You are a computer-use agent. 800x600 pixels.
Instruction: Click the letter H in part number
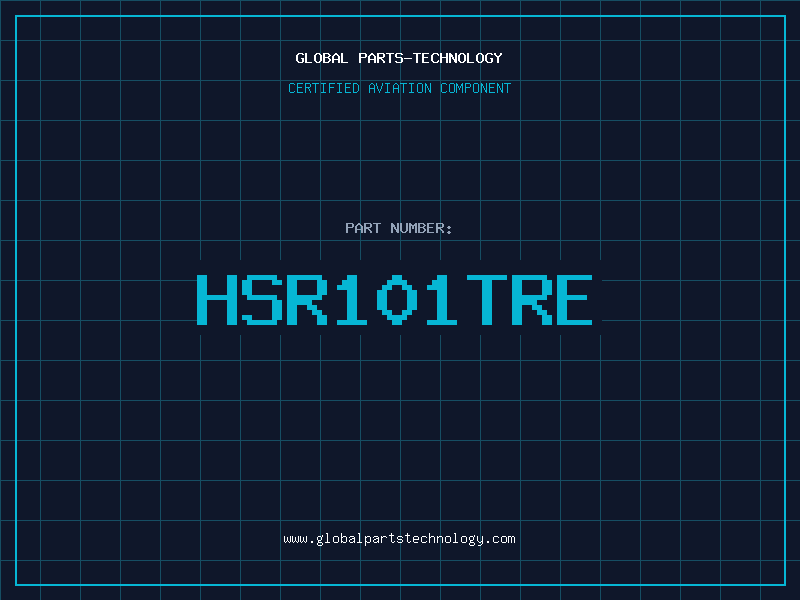pyautogui.click(x=216, y=300)
